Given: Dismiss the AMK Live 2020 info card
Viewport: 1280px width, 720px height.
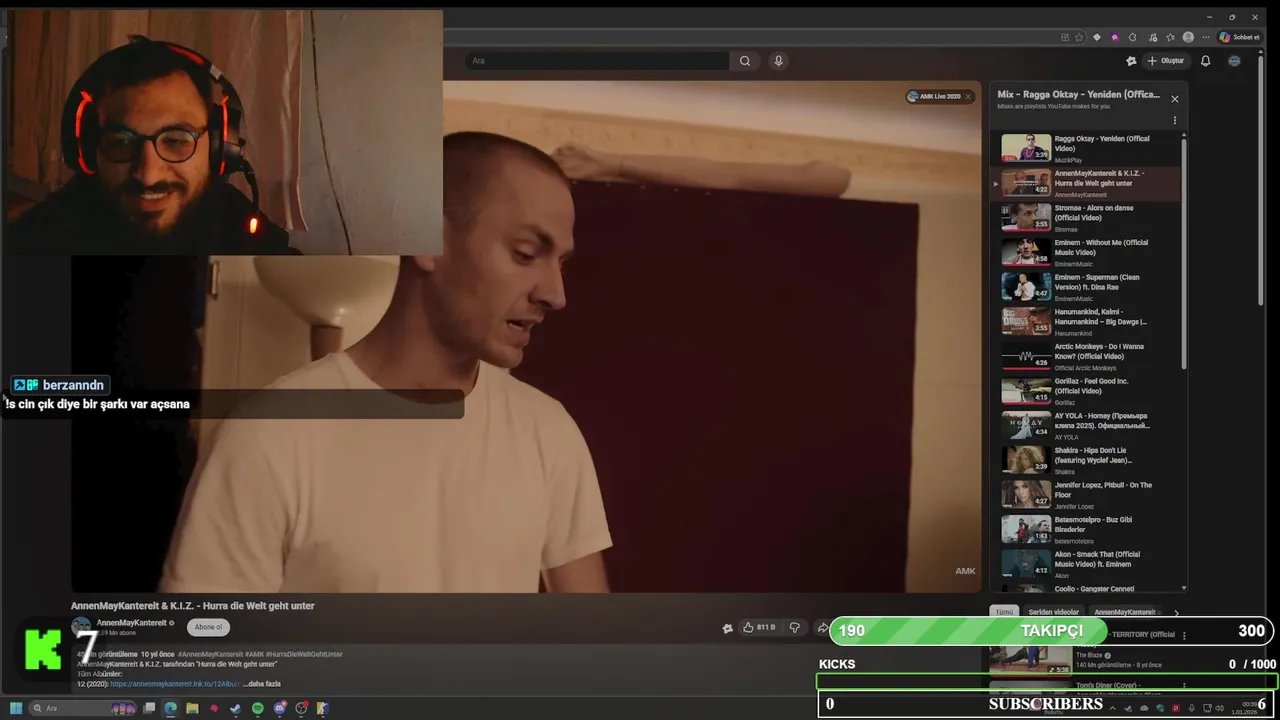Looking at the screenshot, I should (x=968, y=97).
